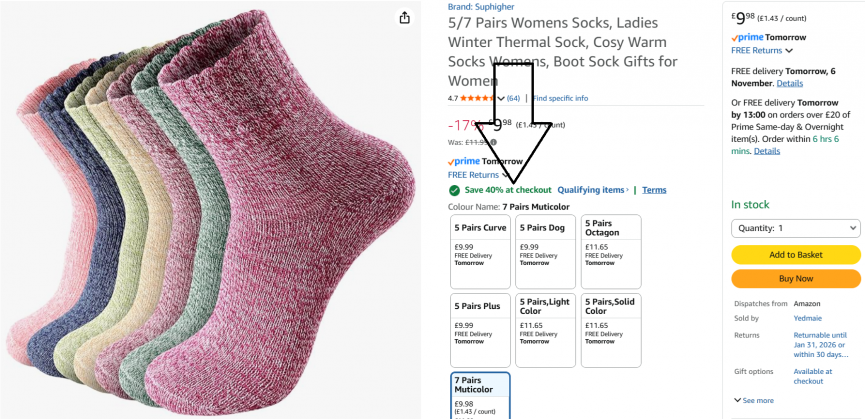Click the Add to Basket button
The width and height of the screenshot is (865, 419).
[795, 255]
